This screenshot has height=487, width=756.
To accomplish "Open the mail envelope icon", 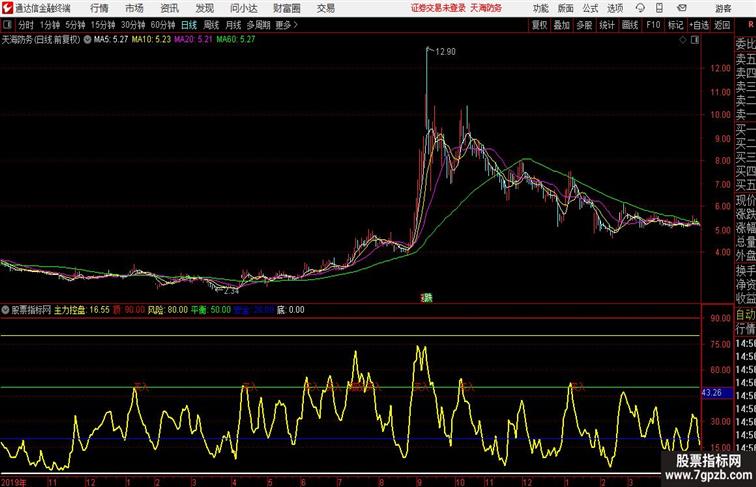I will click(x=682, y=8).
